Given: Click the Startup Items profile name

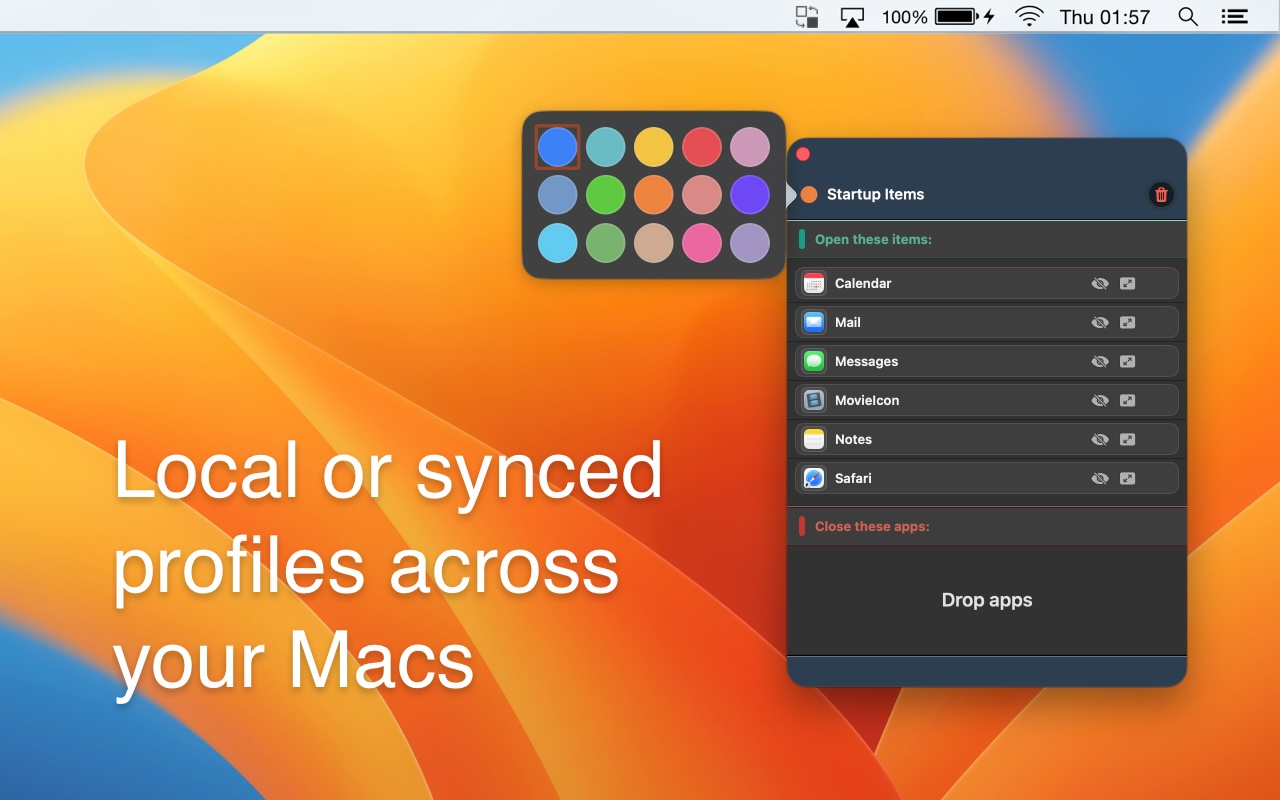Looking at the screenshot, I should tap(874, 194).
